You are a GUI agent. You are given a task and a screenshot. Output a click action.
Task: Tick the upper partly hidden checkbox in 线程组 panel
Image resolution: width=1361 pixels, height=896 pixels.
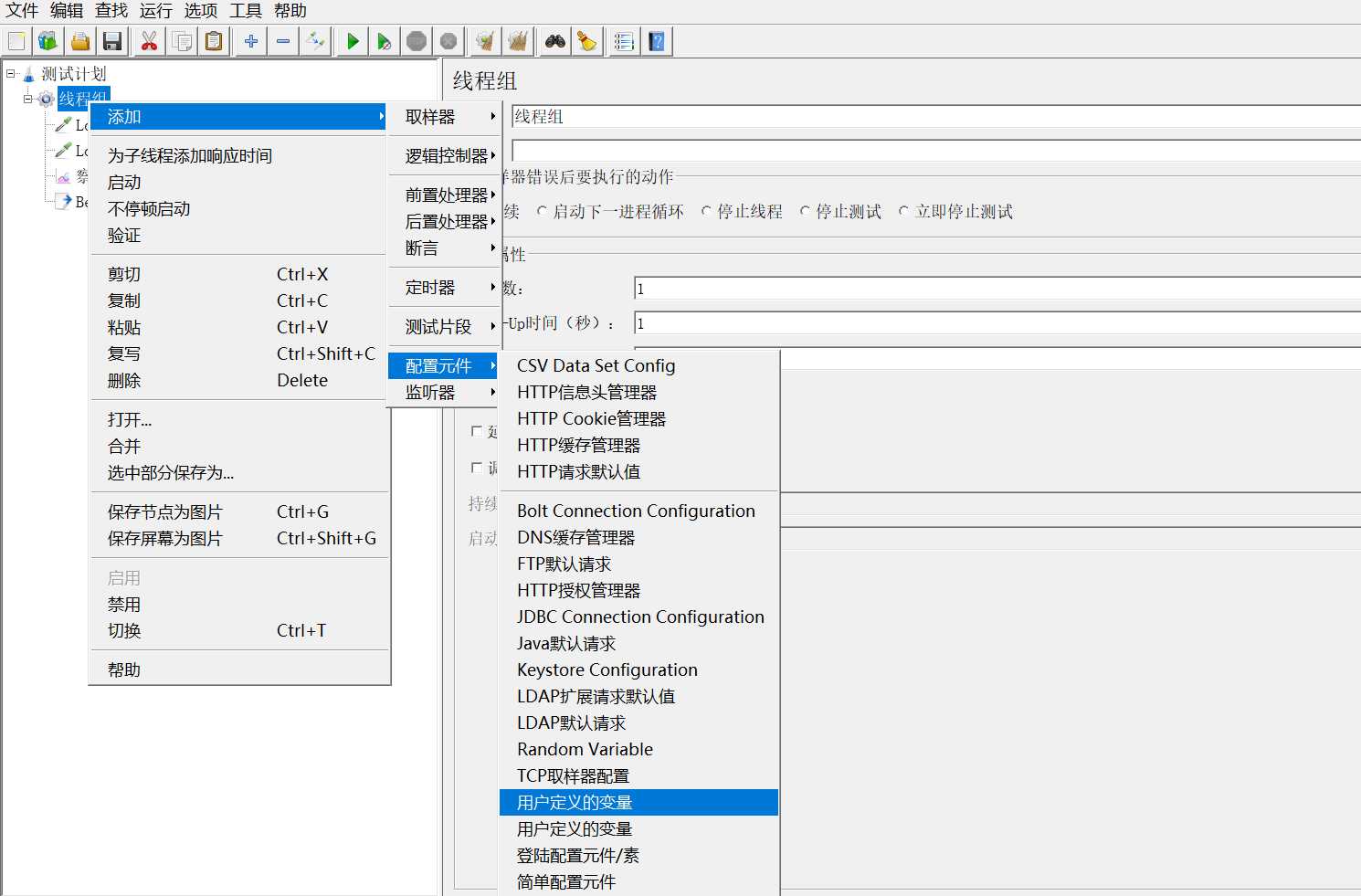point(477,430)
